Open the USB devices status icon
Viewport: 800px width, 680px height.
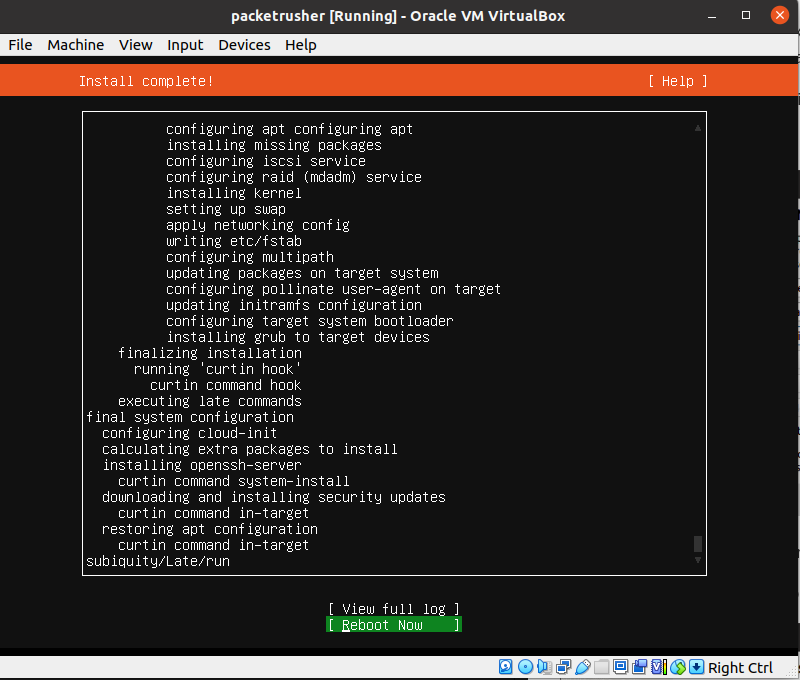pos(583,667)
